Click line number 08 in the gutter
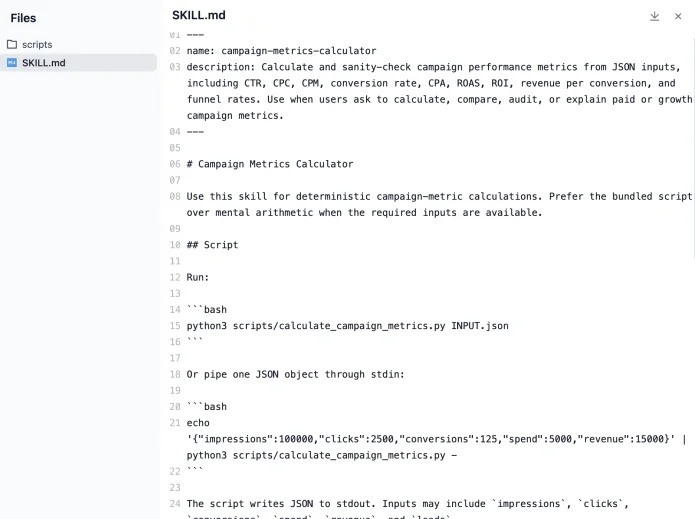This screenshot has width=695, height=519. 175,196
